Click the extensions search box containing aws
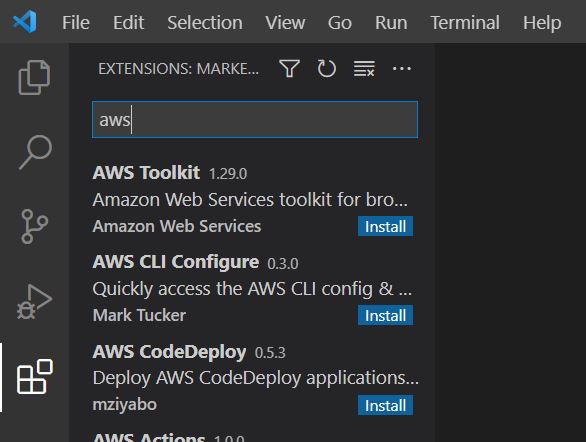 255,120
